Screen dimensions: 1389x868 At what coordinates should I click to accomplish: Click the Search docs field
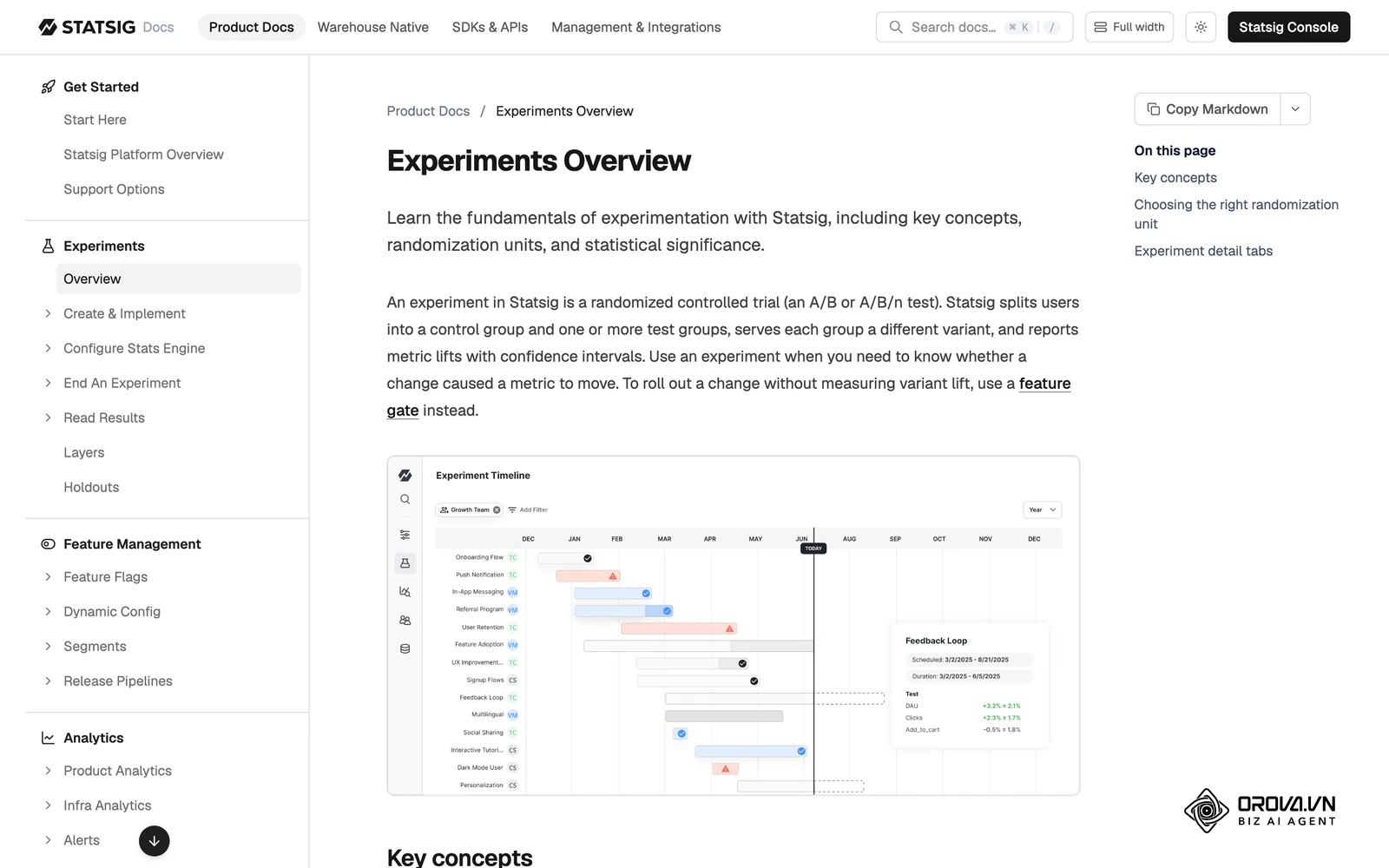tap(974, 27)
